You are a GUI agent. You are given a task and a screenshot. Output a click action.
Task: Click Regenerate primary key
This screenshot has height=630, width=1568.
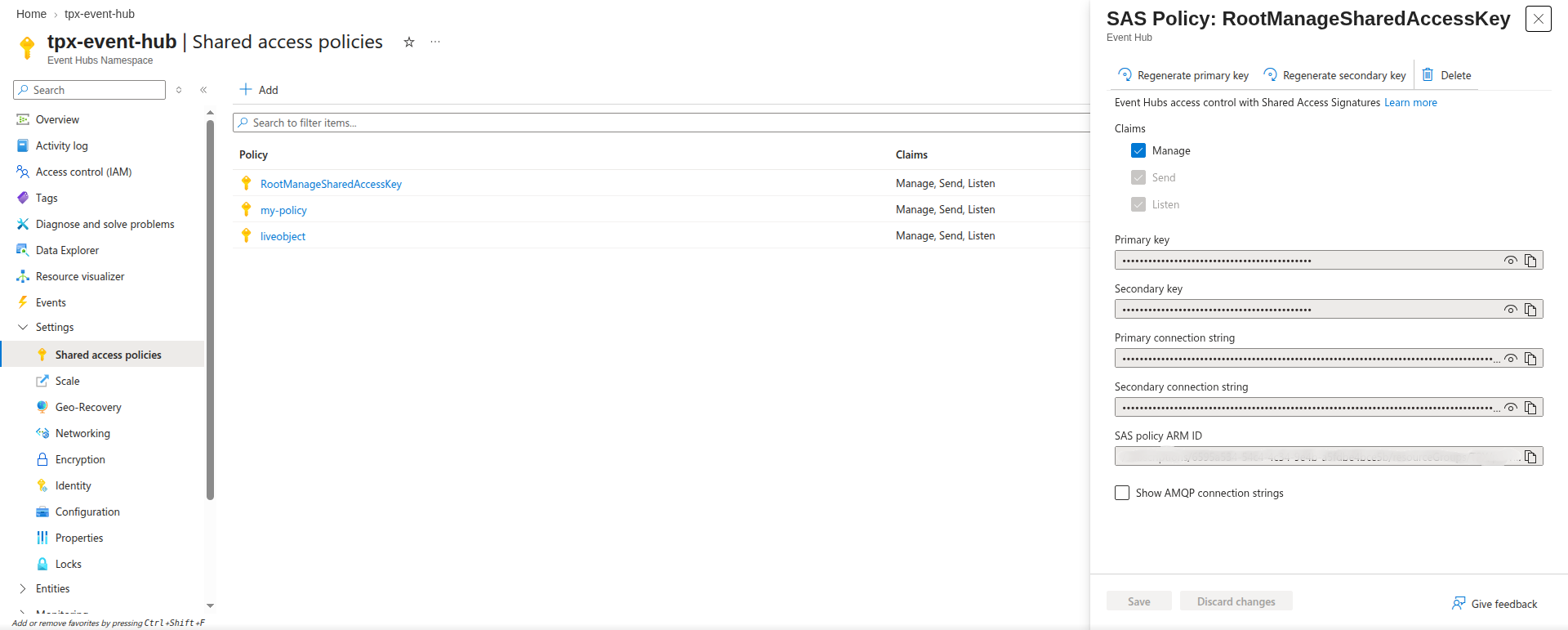click(1183, 75)
